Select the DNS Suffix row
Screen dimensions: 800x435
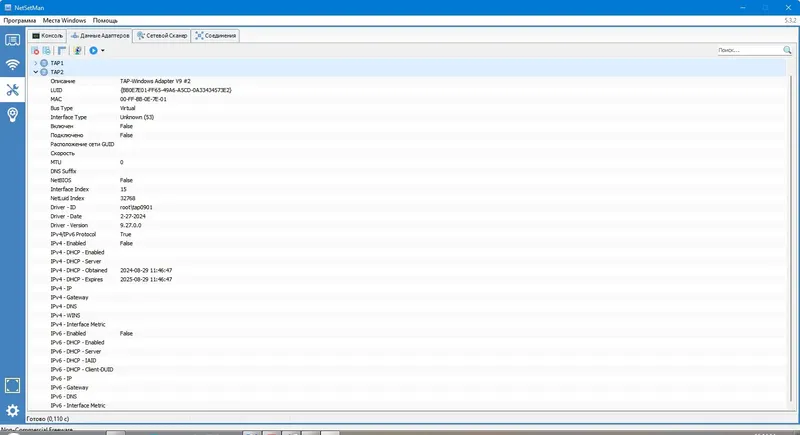(x=408, y=171)
